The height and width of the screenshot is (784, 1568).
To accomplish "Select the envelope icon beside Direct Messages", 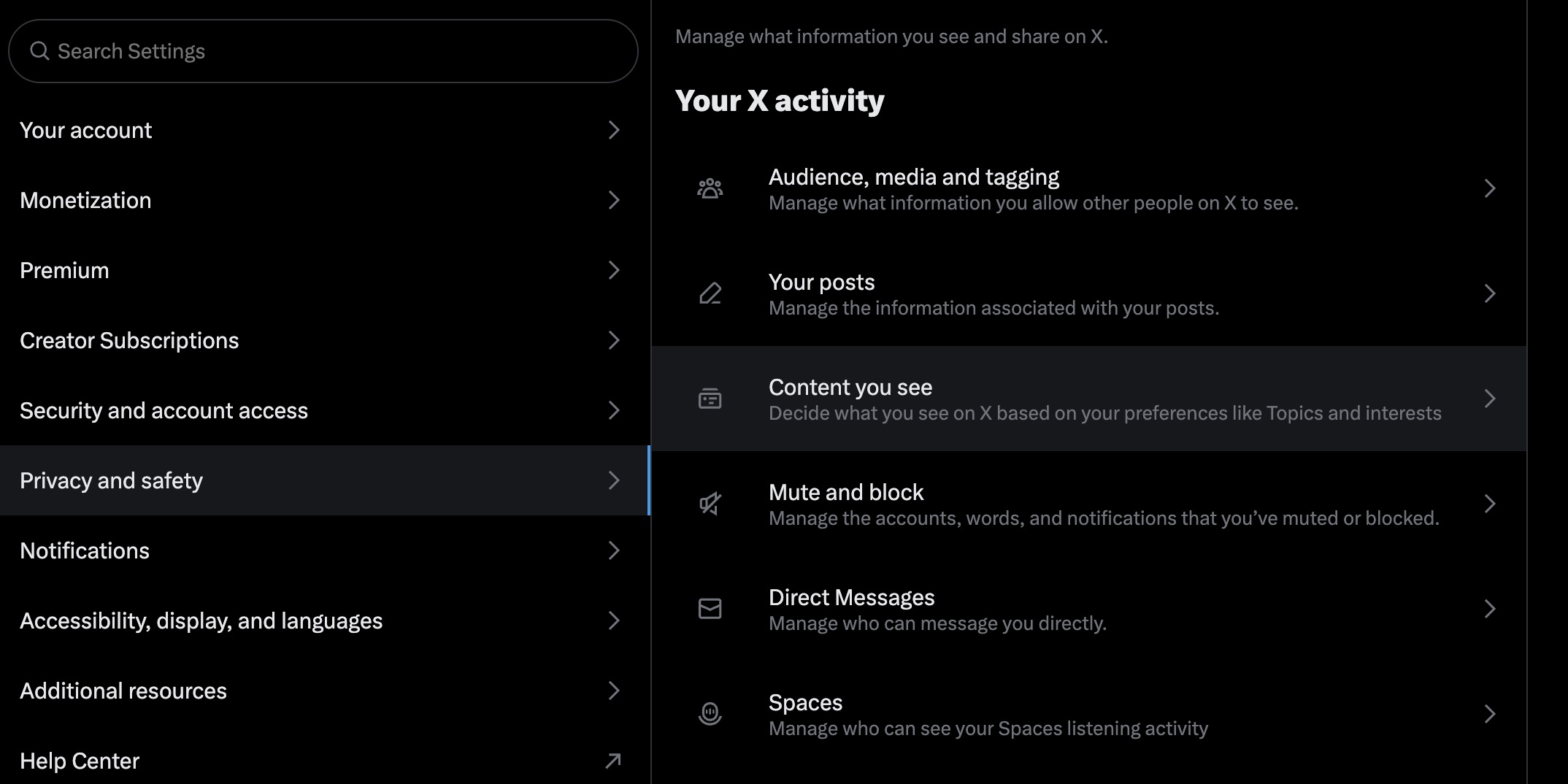I will [x=710, y=609].
